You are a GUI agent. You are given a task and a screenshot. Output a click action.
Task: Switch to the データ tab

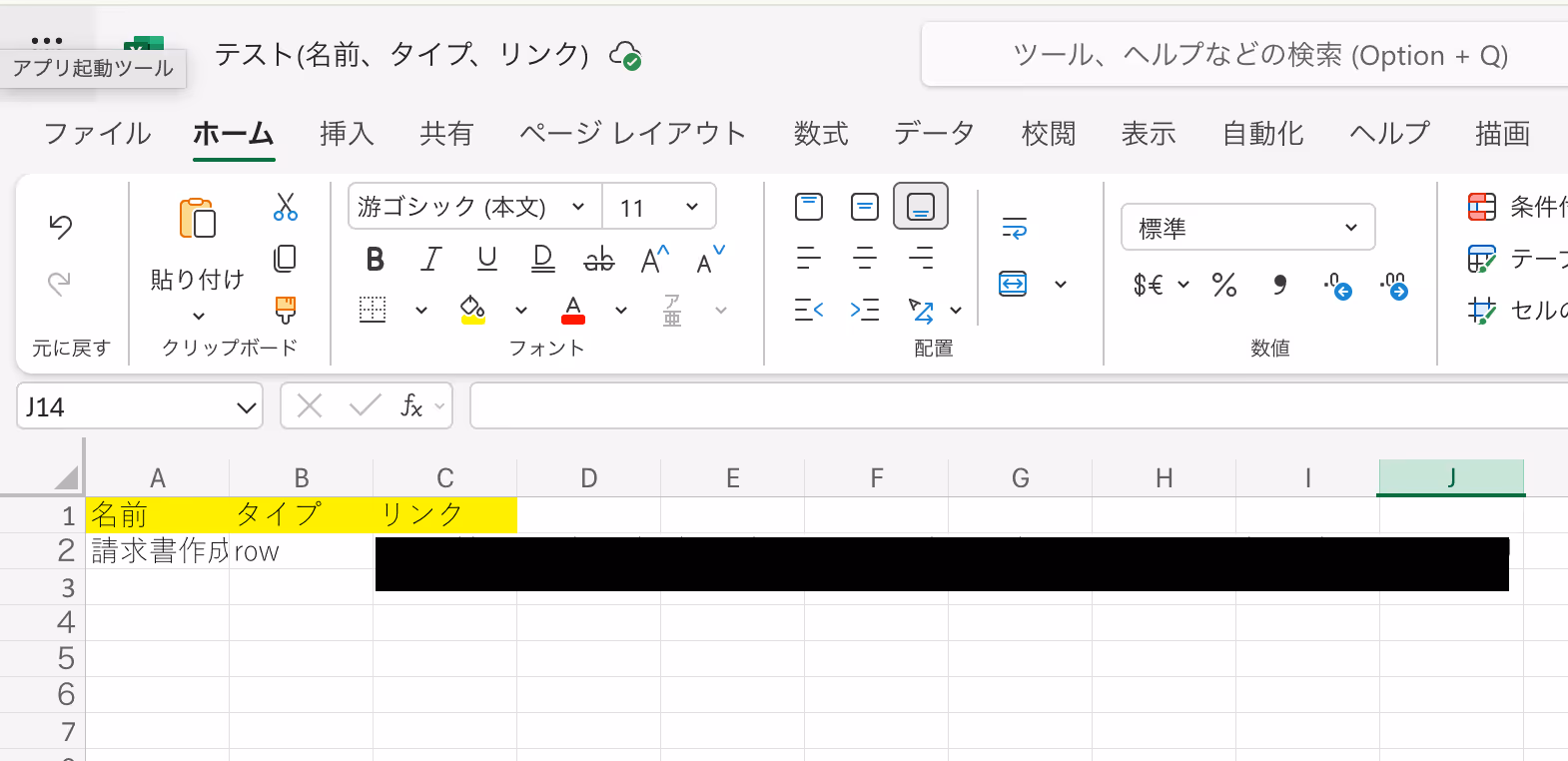(935, 134)
